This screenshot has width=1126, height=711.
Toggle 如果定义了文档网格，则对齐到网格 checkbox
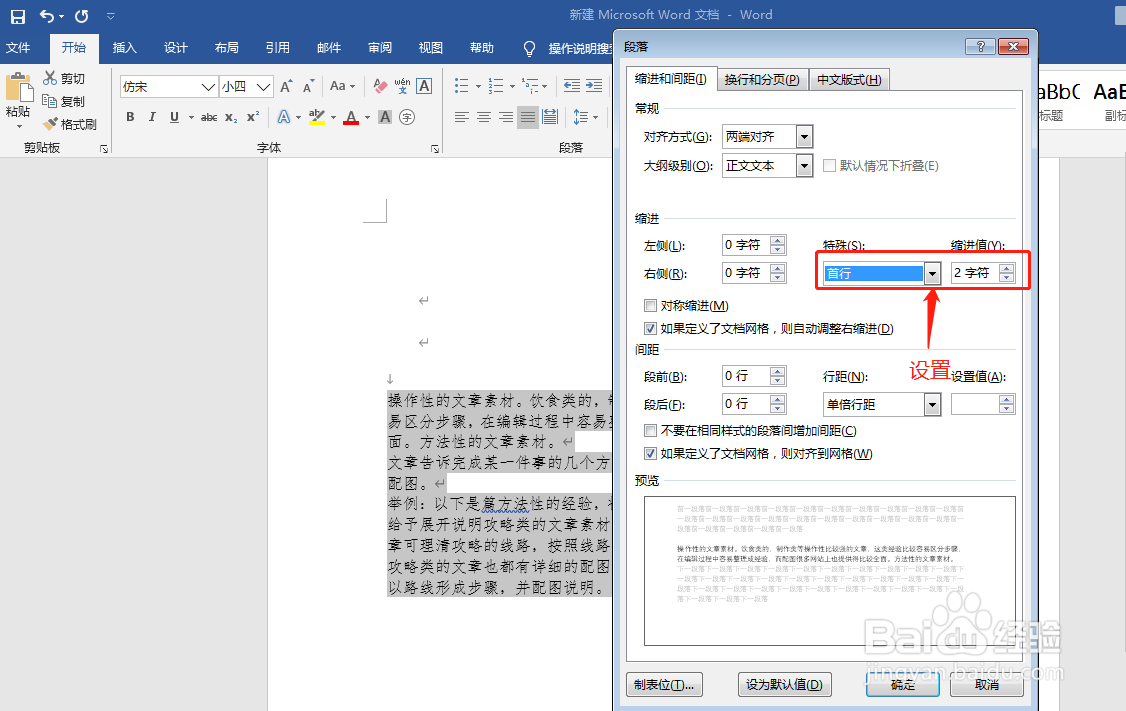tap(651, 454)
